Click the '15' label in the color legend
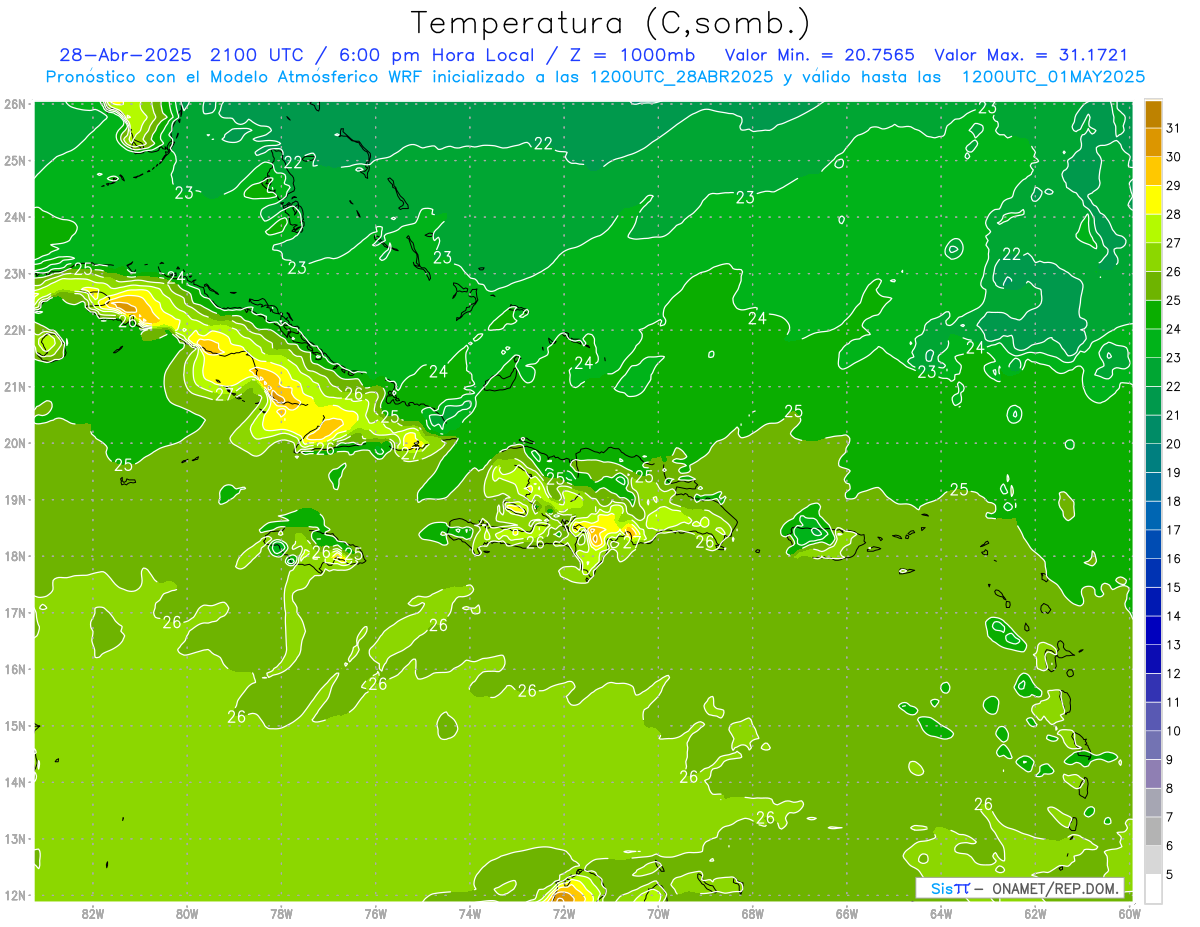Image resolution: width=1200 pixels, height=927 pixels. point(1174,587)
